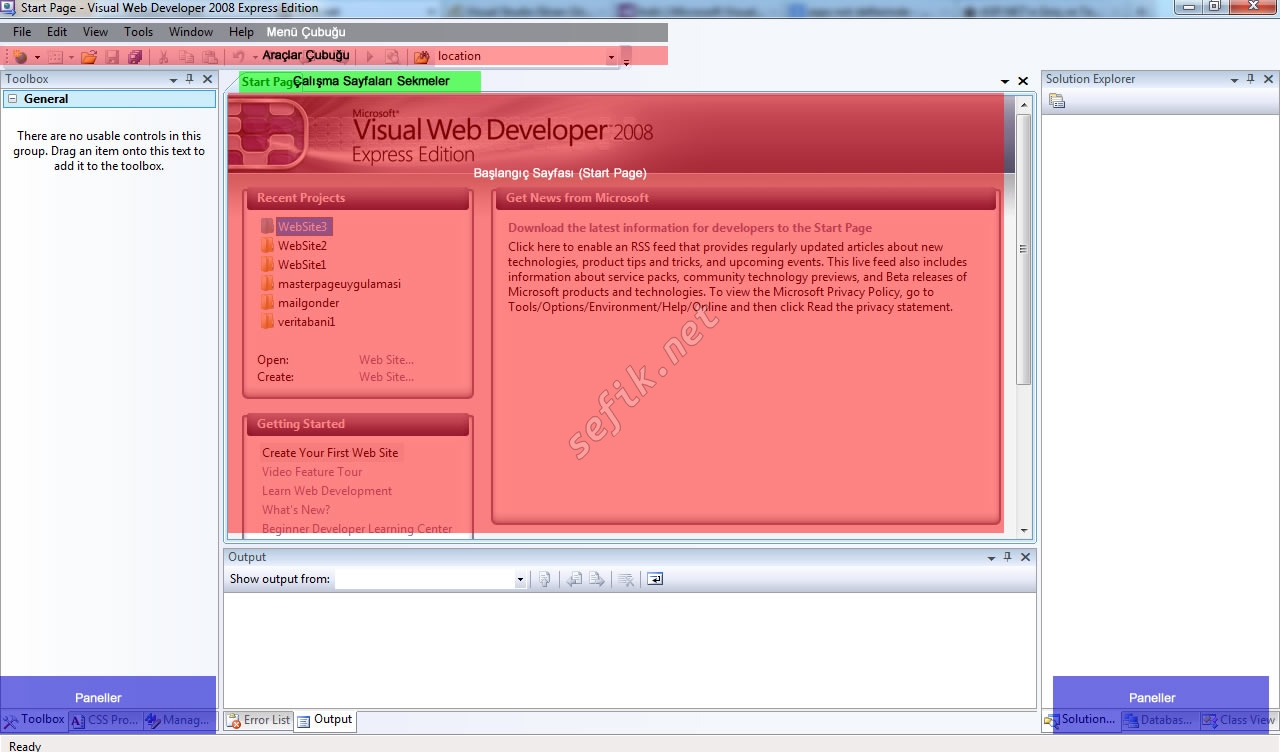Click 'Create Your First Web Site' link

click(x=330, y=453)
